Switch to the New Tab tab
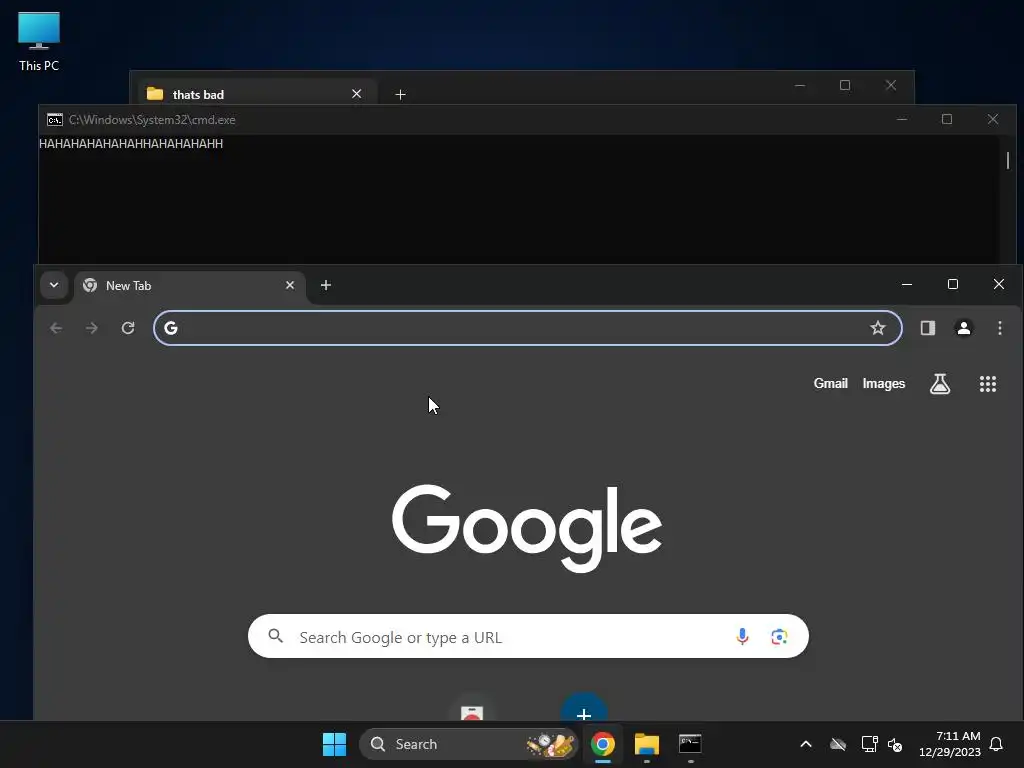The width and height of the screenshot is (1024, 768). click(189, 285)
